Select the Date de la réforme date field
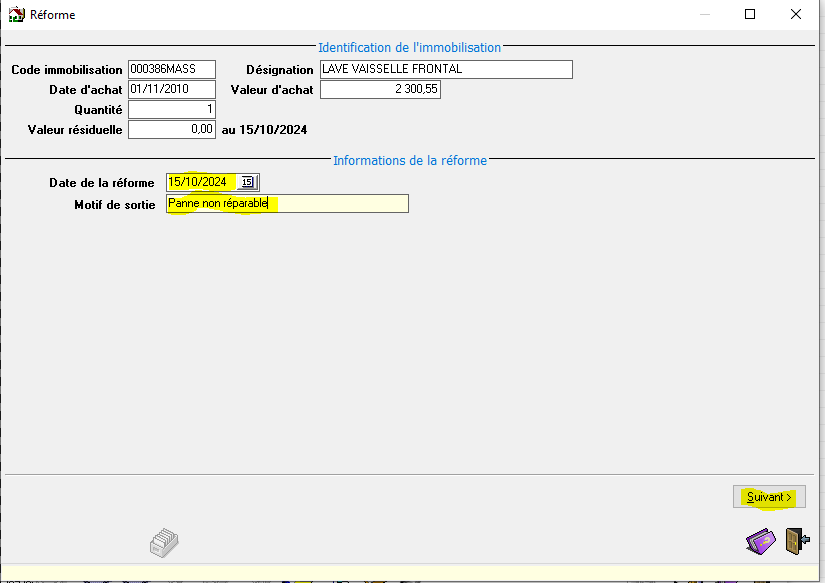The height and width of the screenshot is (583, 825). [201, 182]
